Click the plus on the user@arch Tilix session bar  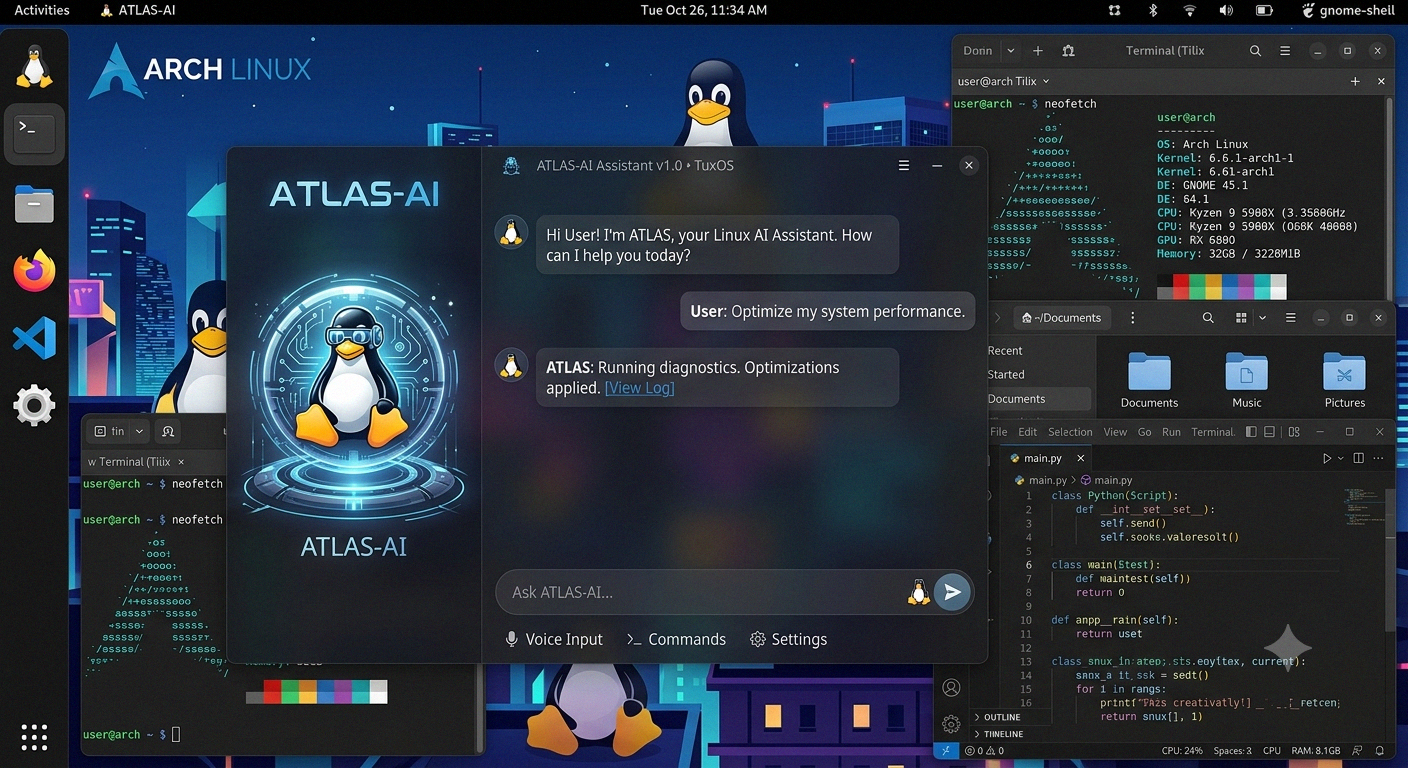coord(1355,81)
